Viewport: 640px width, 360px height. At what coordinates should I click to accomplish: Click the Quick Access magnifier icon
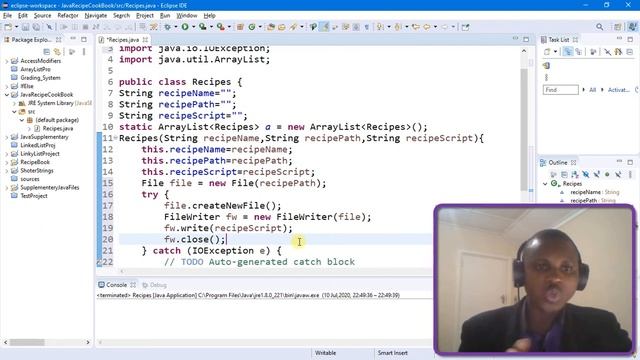click(599, 27)
